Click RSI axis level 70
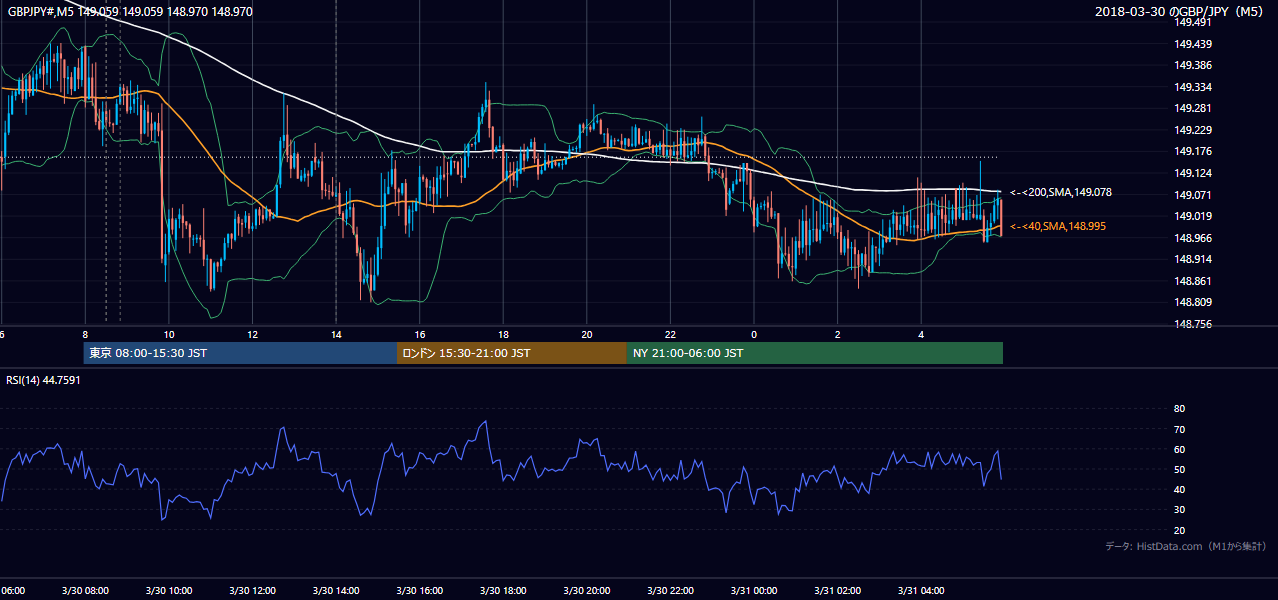The image size is (1278, 600). click(1179, 429)
